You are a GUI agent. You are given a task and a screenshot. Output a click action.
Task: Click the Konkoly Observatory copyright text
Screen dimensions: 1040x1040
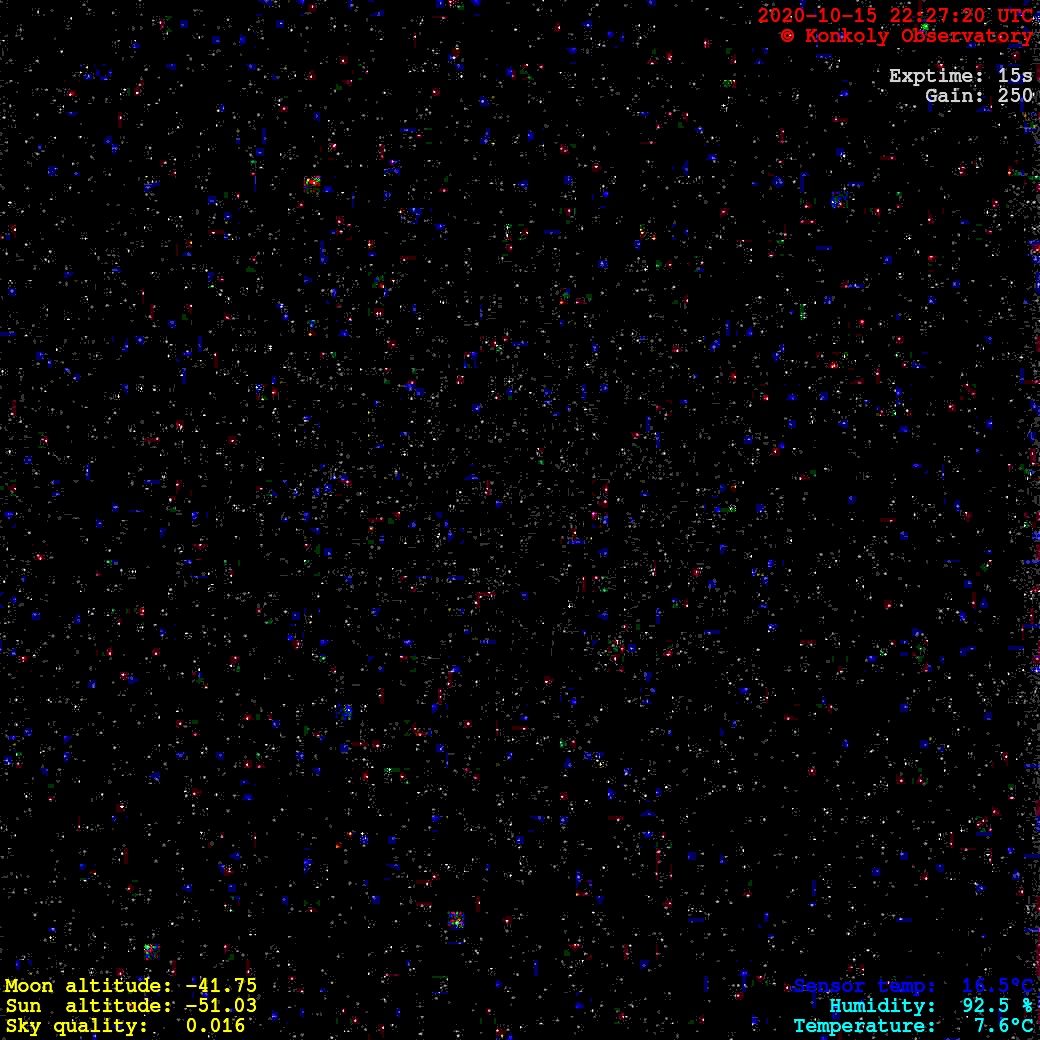coord(915,36)
